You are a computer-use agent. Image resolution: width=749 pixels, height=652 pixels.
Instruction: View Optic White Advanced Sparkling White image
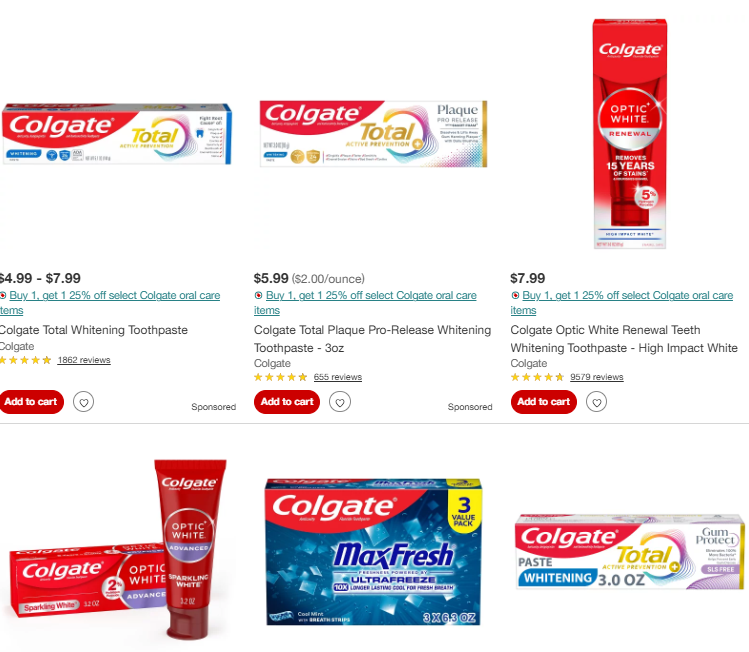click(118, 549)
